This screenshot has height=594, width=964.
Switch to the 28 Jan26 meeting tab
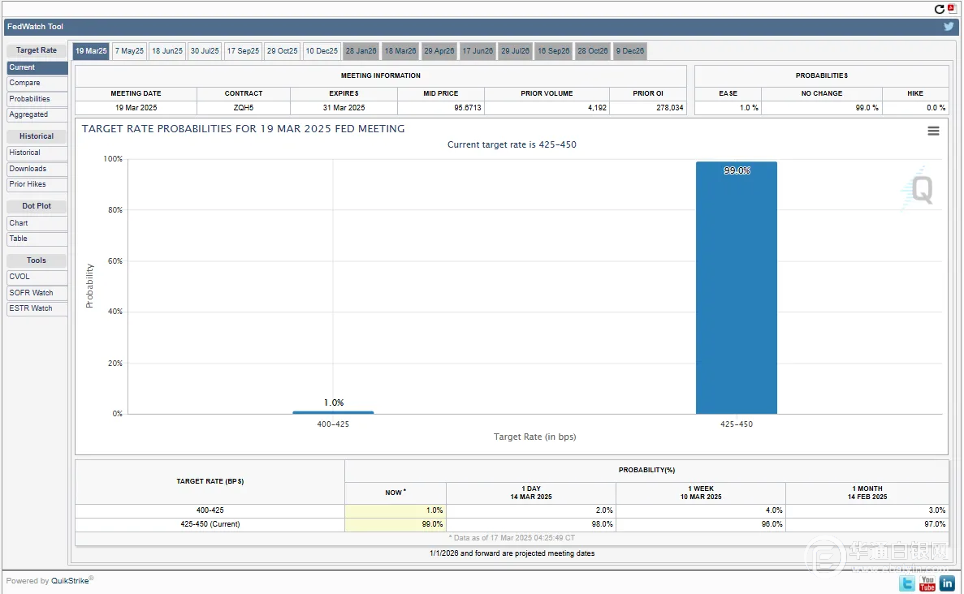click(361, 51)
